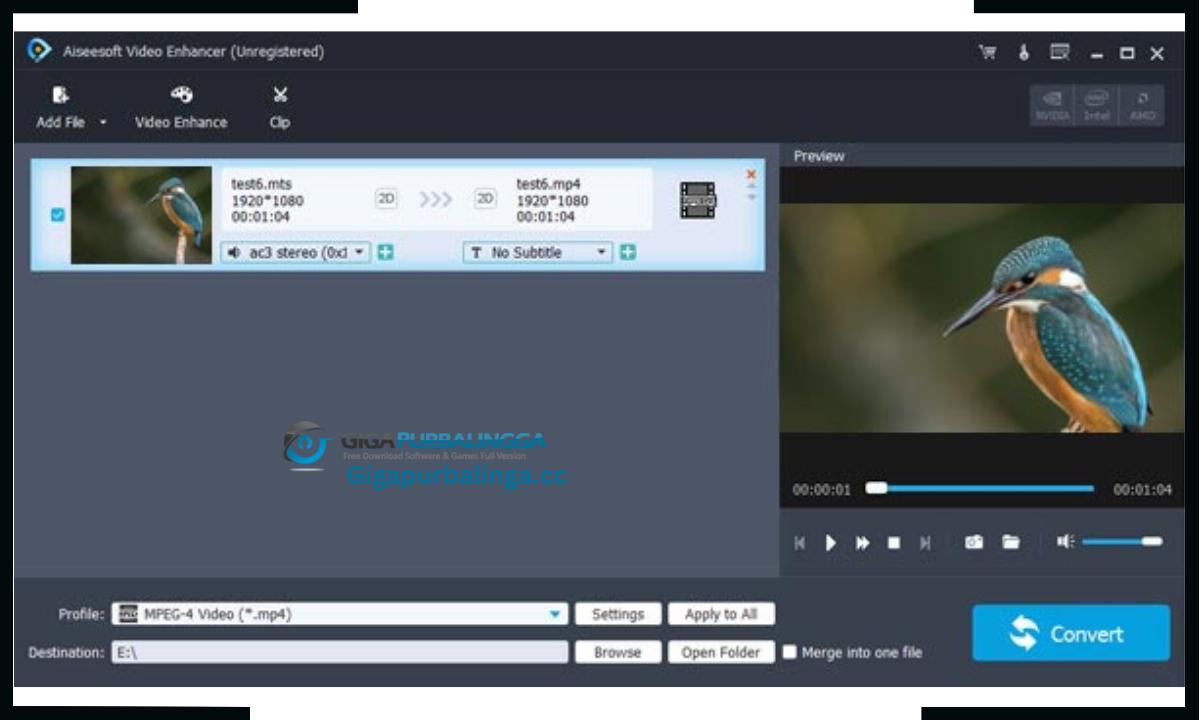This screenshot has height=720, width=1200.
Task: Click the Add File button
Action: pyautogui.click(x=61, y=108)
